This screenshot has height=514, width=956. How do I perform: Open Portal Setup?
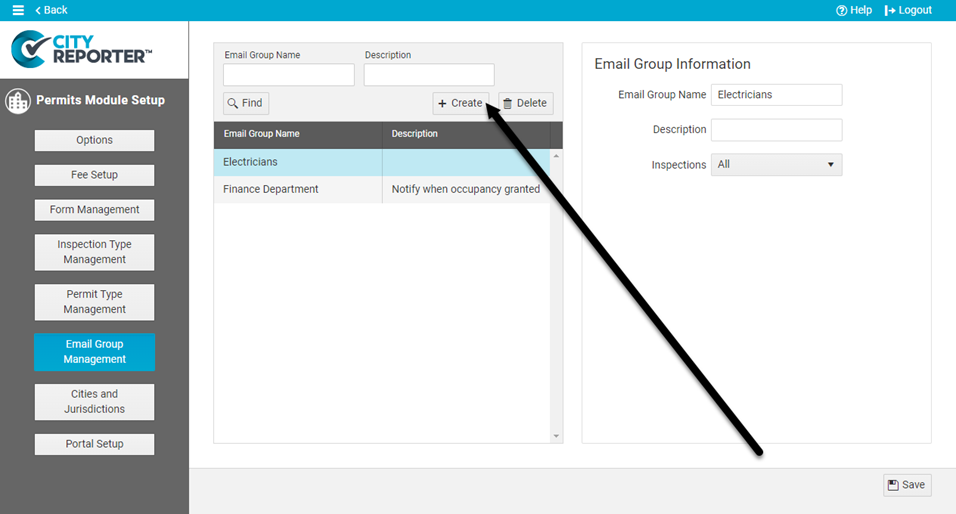point(95,444)
